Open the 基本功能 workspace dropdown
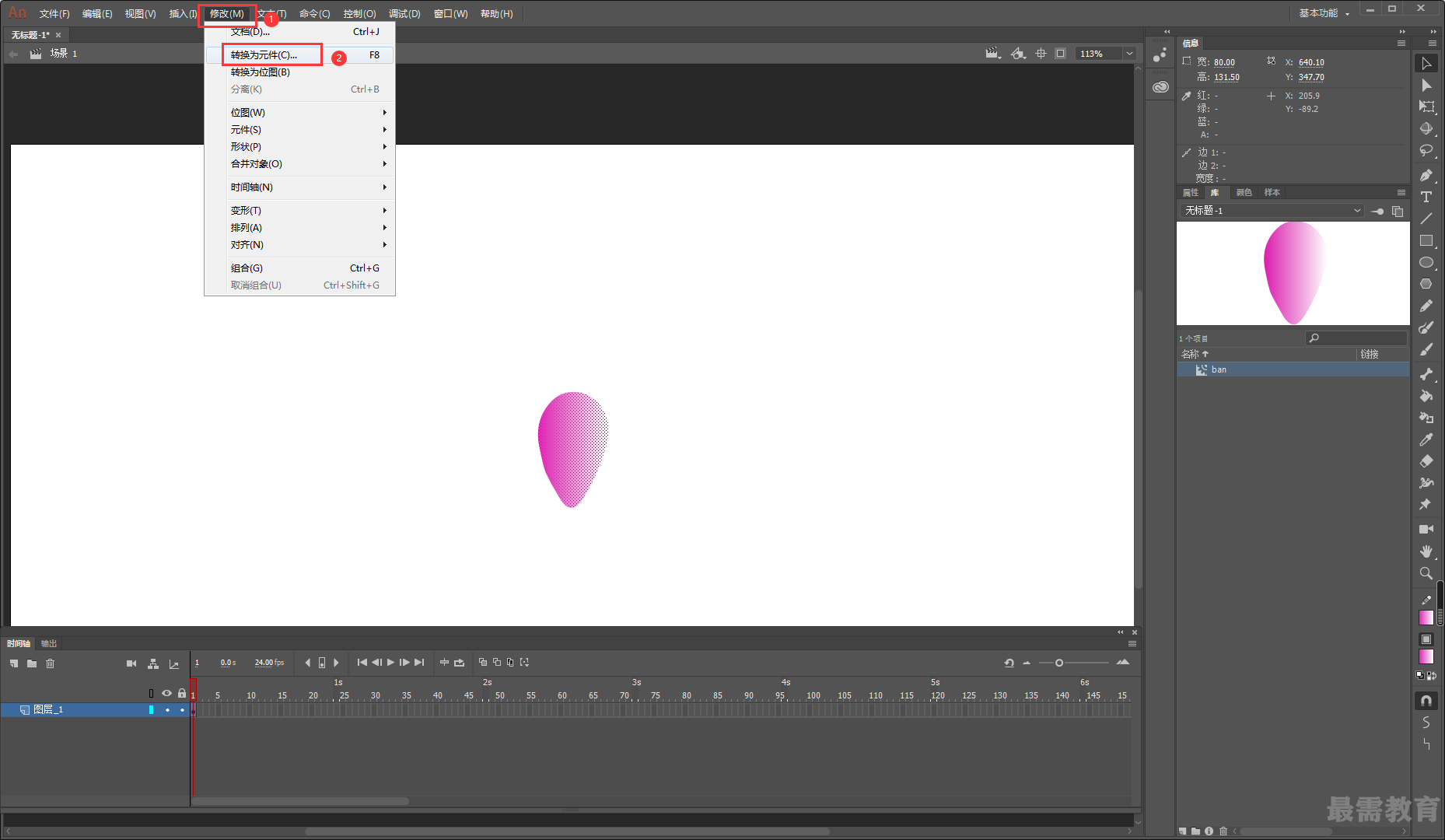The image size is (1445, 840). tap(1324, 13)
